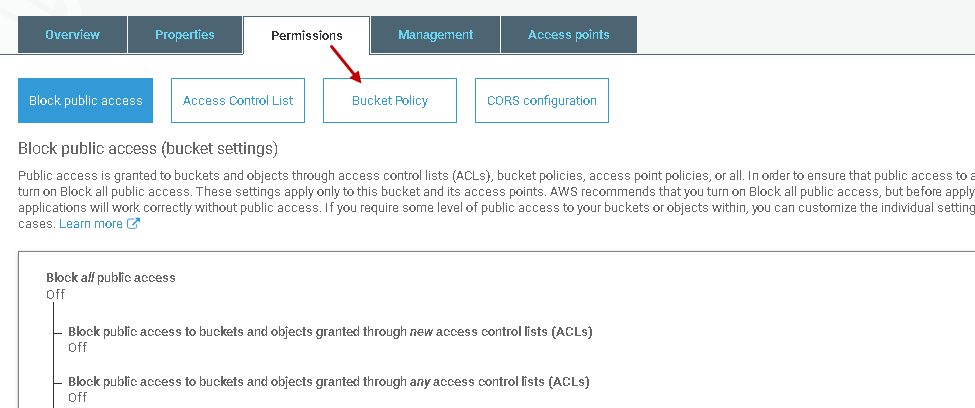Viewport: 975px width, 408px height.
Task: Click the Bucket Policy button
Action: pos(390,100)
